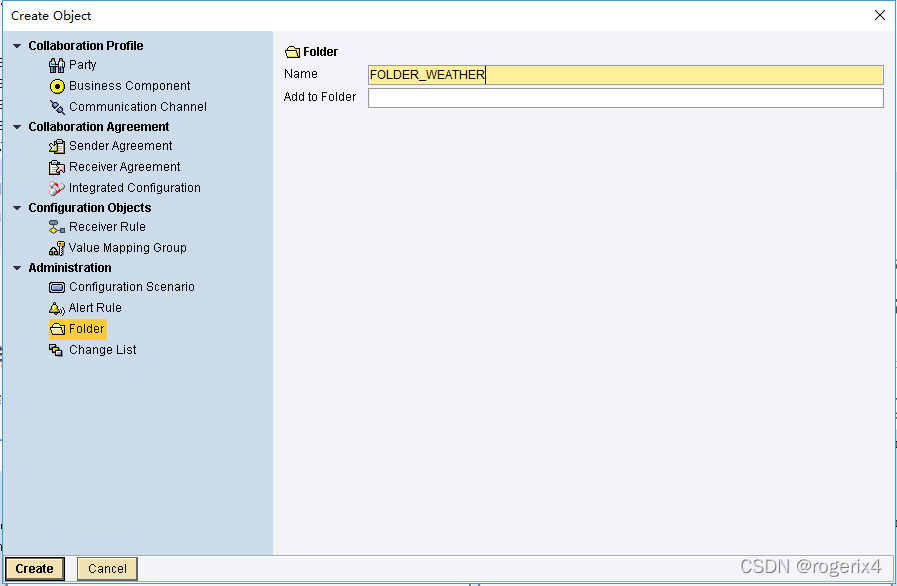Select Sender Agreement entry
Viewport: 897px width, 586px height.
coord(120,146)
